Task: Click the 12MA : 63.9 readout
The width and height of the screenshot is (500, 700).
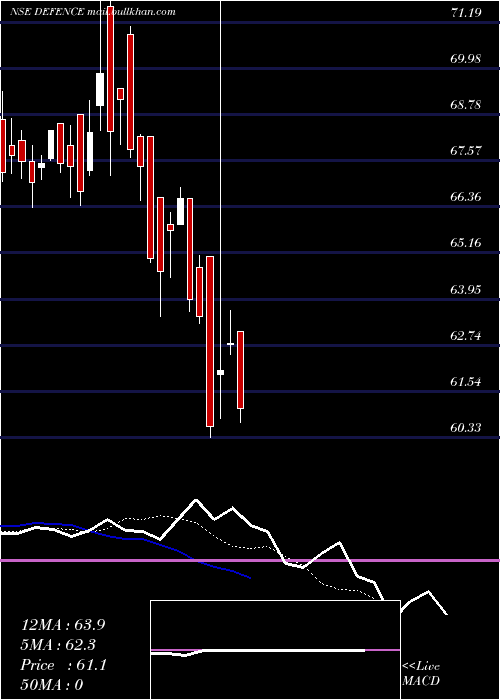Action: [x=63, y=625]
